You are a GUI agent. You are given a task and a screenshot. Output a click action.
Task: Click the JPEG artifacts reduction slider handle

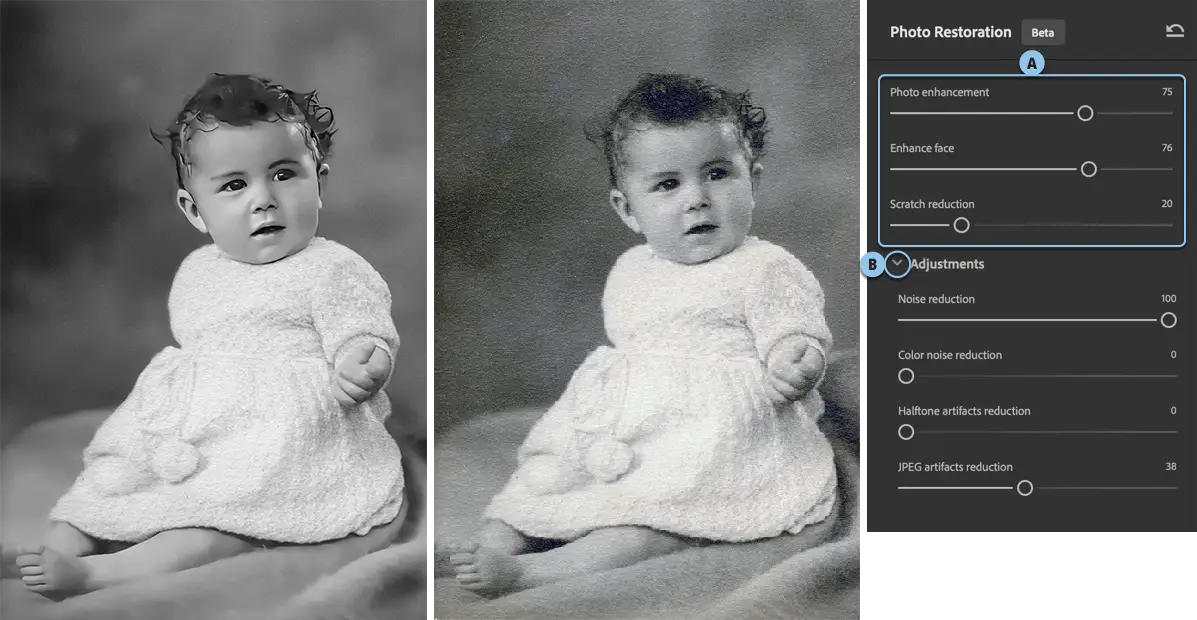pyautogui.click(x=1024, y=488)
